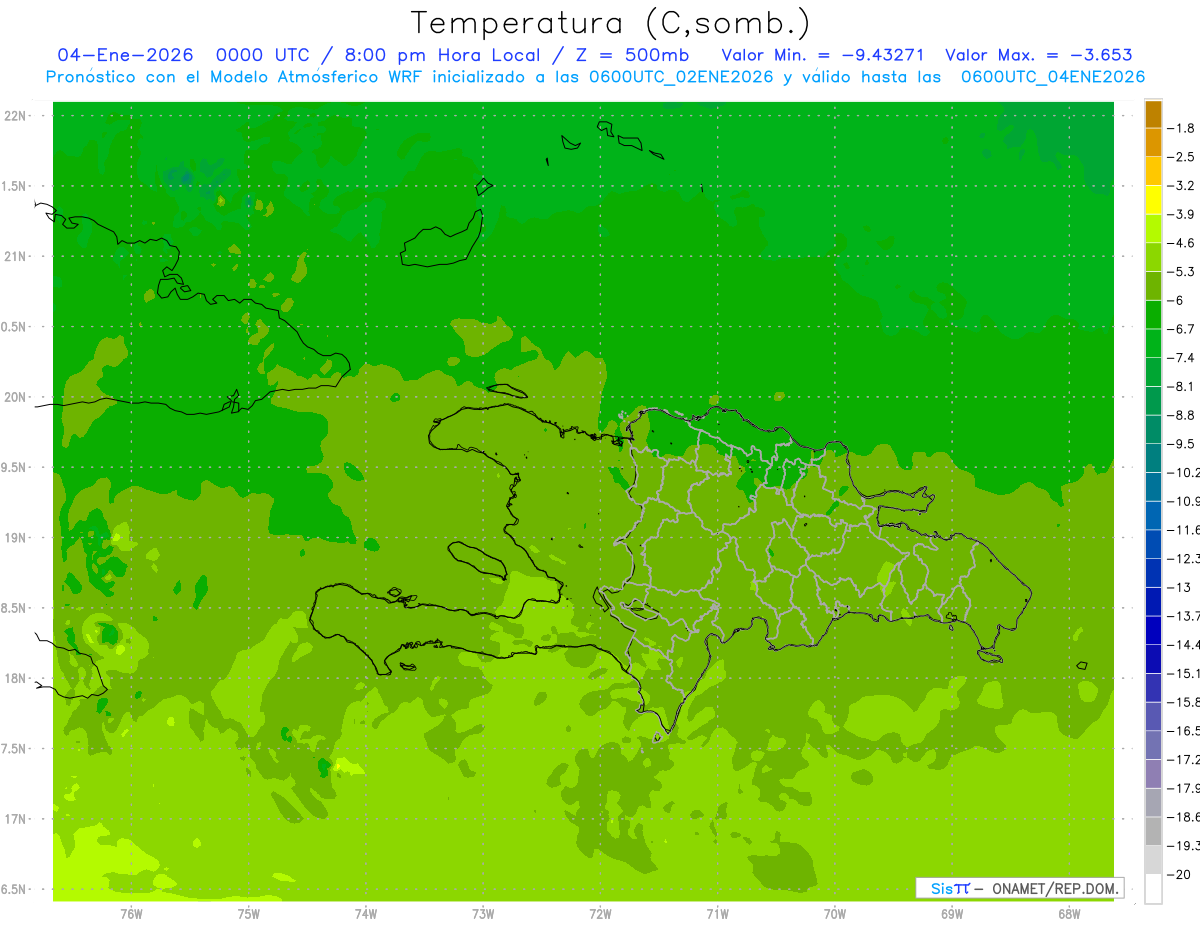Choose the amber swatch between -2.5 and -3.2
This screenshot has height=927, width=1200.
click(1153, 171)
